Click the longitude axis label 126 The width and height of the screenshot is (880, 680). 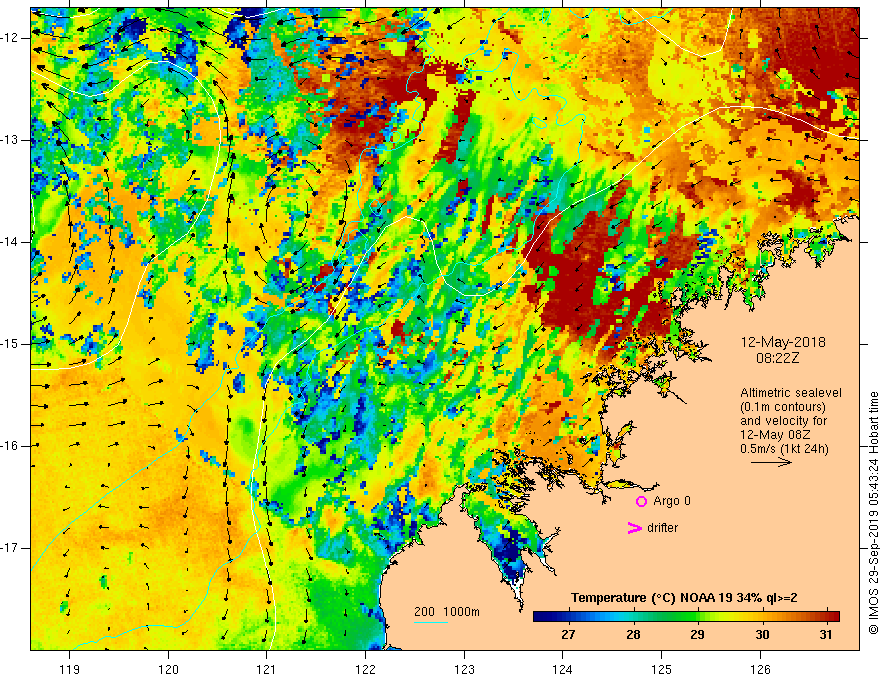(760, 669)
